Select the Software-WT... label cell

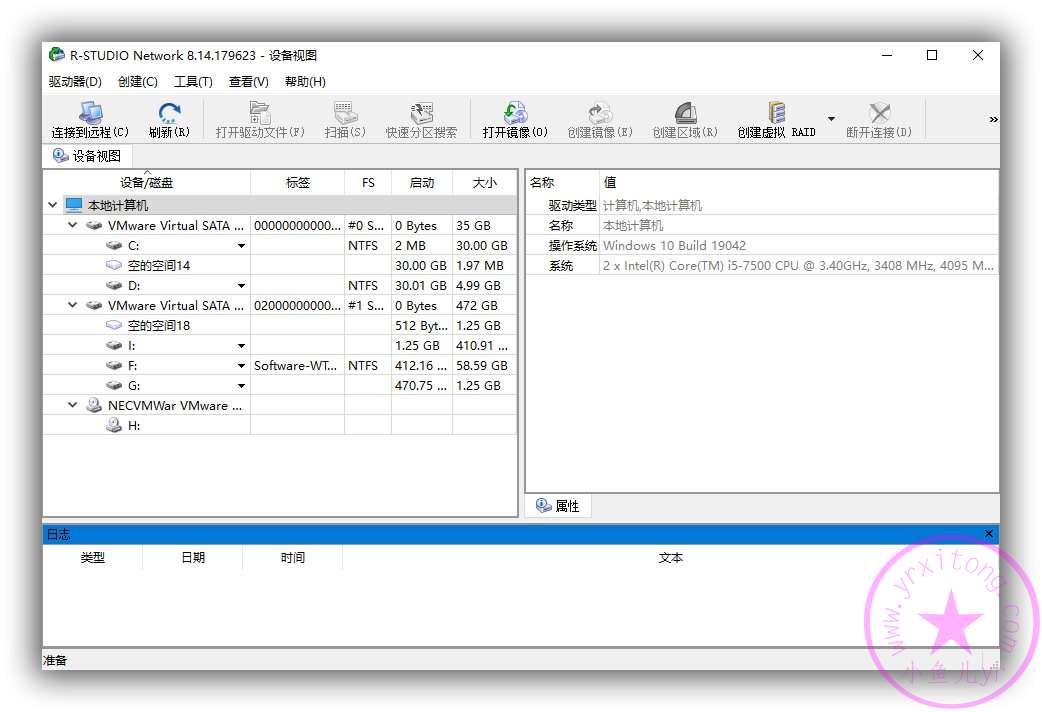pyautogui.click(x=297, y=365)
